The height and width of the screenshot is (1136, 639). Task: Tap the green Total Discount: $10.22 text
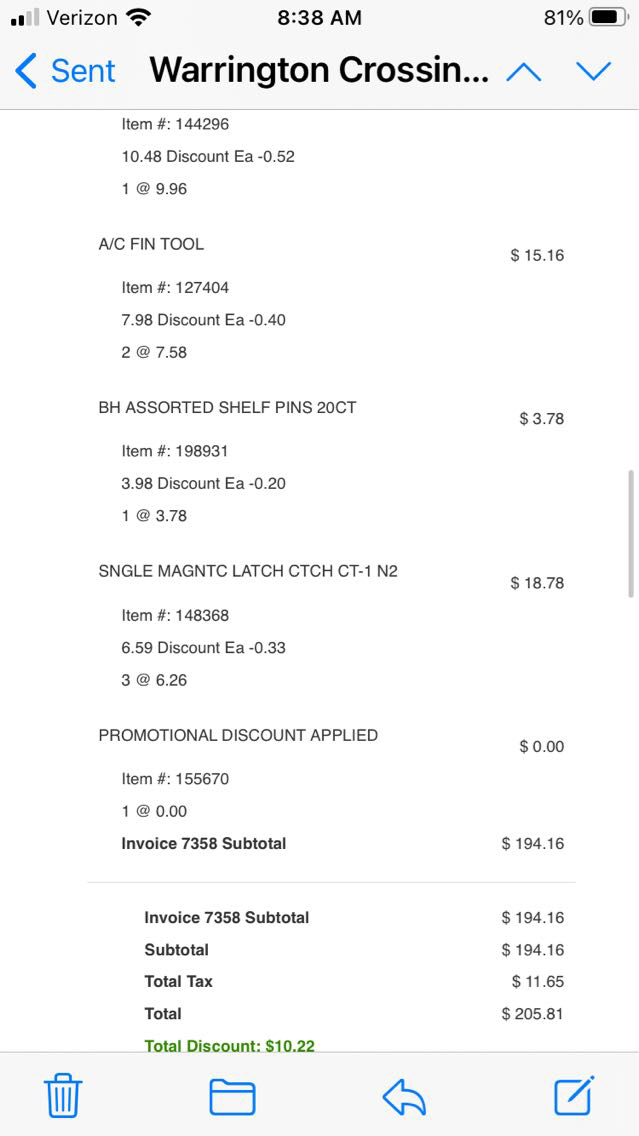pos(229,1045)
